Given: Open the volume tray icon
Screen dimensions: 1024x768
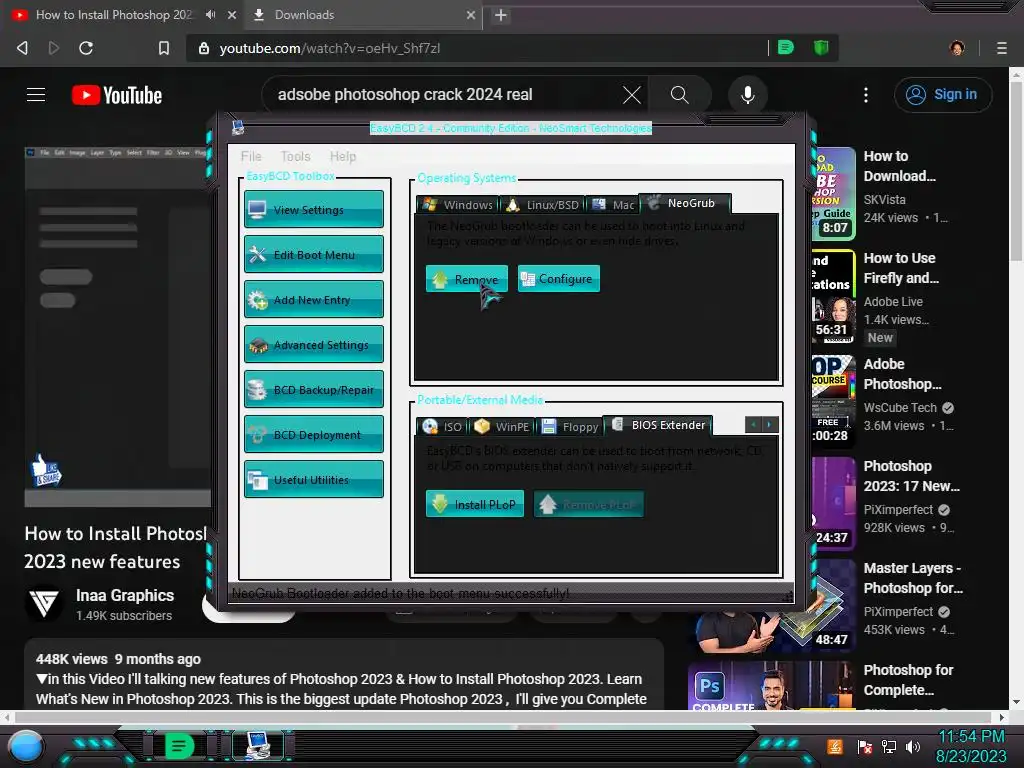Looking at the screenshot, I should [912, 746].
